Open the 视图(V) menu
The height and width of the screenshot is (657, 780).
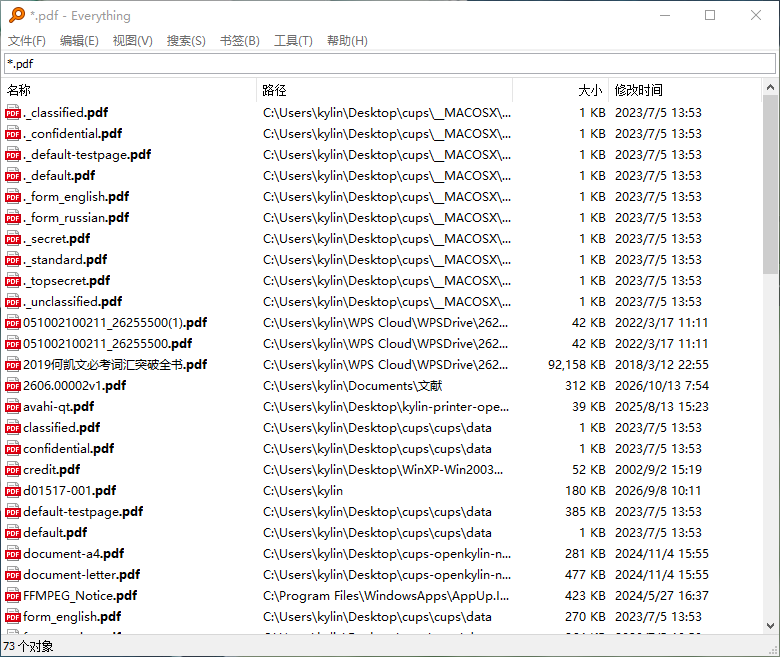point(132,41)
